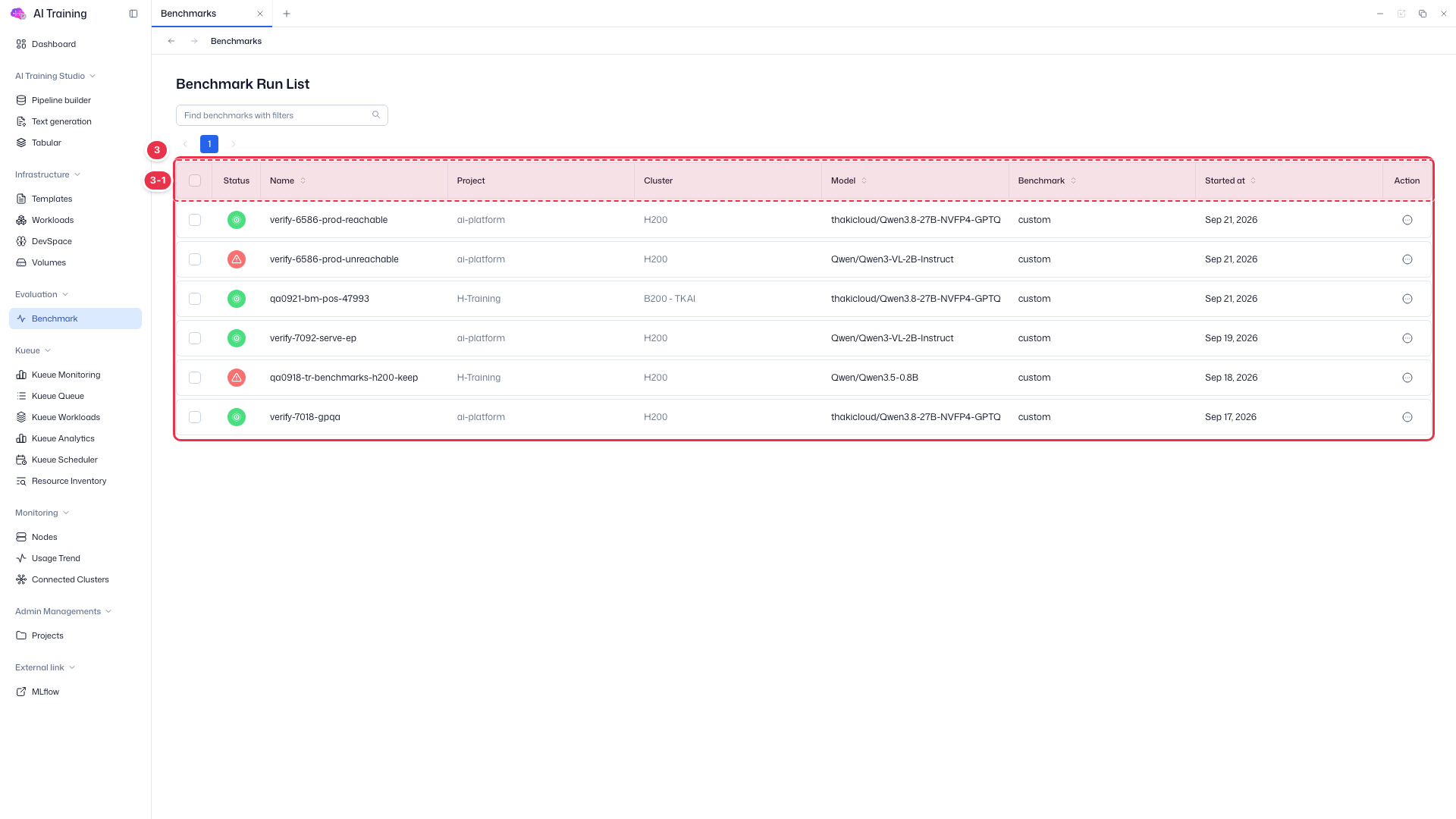Image resolution: width=1456 pixels, height=819 pixels.
Task: Open the MLflow external link
Action: (x=75, y=692)
